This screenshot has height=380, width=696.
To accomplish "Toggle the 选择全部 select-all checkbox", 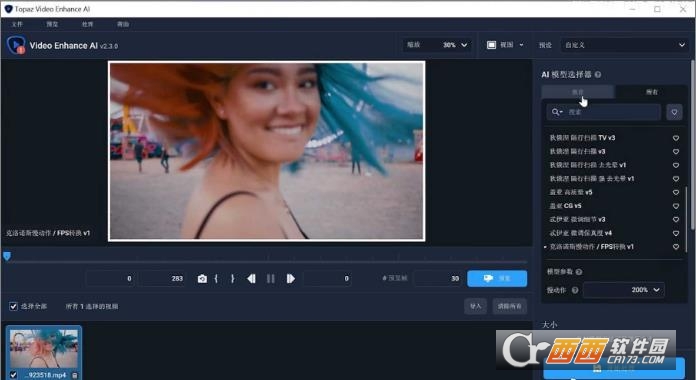I will [13, 306].
